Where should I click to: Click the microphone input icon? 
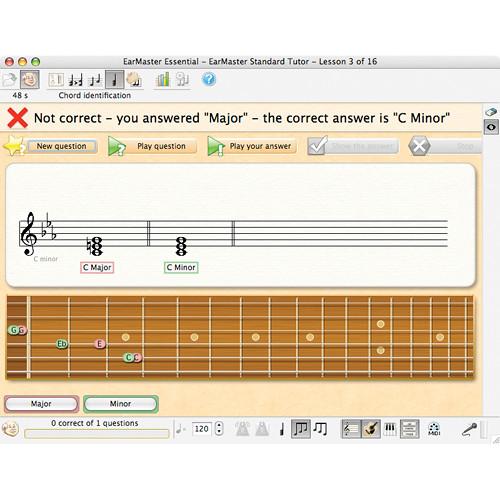click(x=469, y=429)
